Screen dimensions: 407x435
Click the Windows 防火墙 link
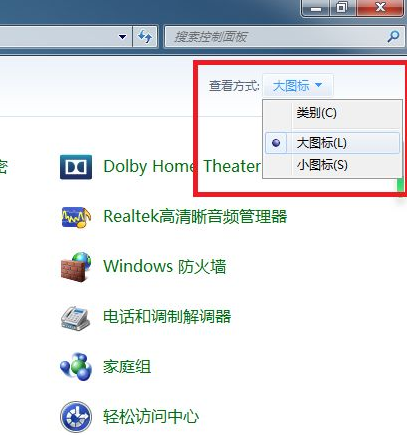(165, 266)
